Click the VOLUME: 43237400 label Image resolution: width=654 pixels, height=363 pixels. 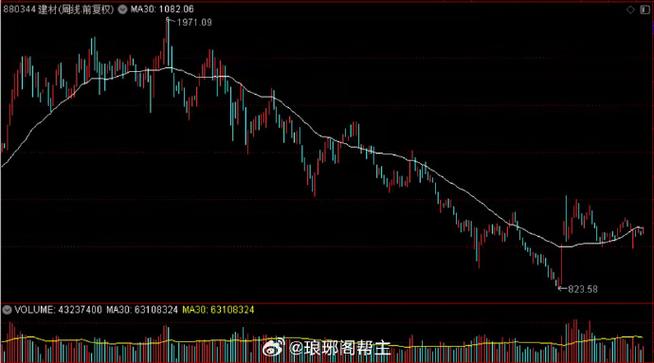point(58,310)
